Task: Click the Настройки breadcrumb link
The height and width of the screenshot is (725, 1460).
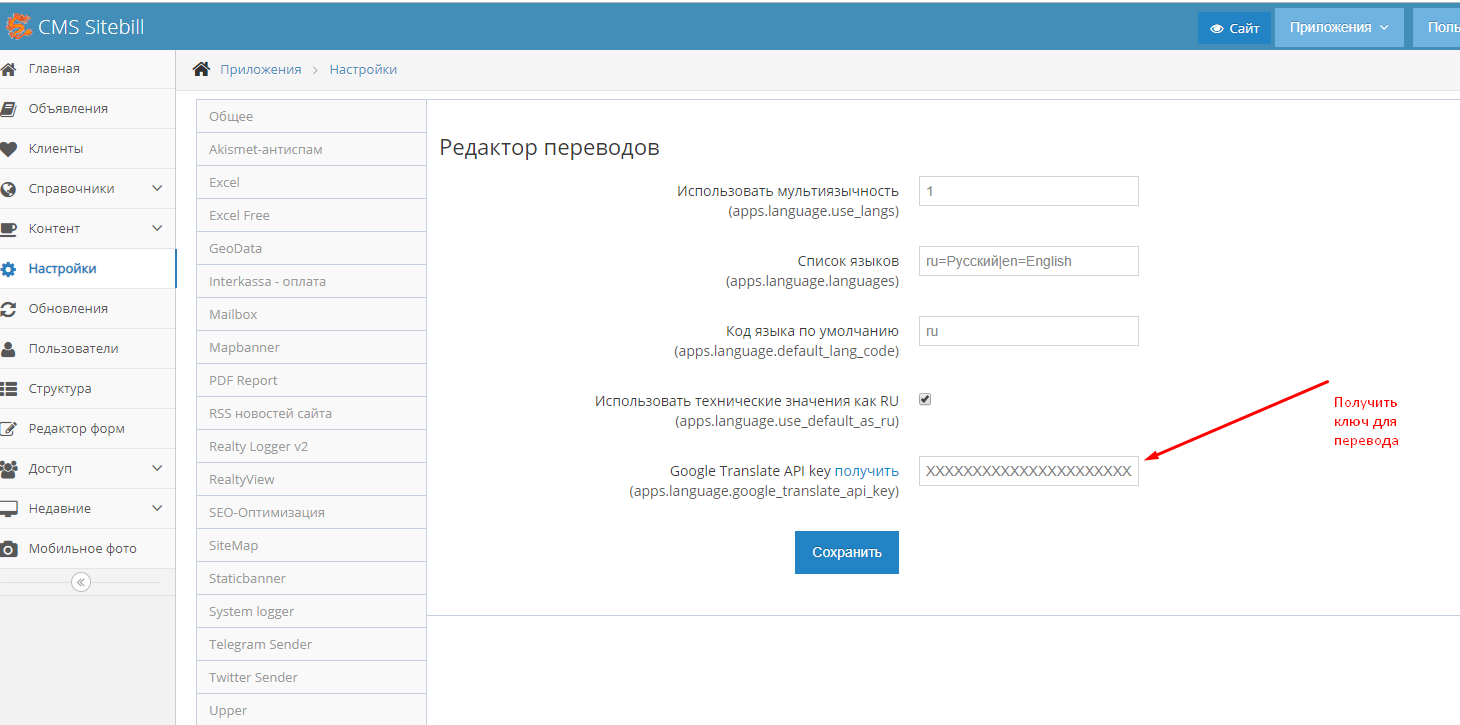Action: (363, 69)
